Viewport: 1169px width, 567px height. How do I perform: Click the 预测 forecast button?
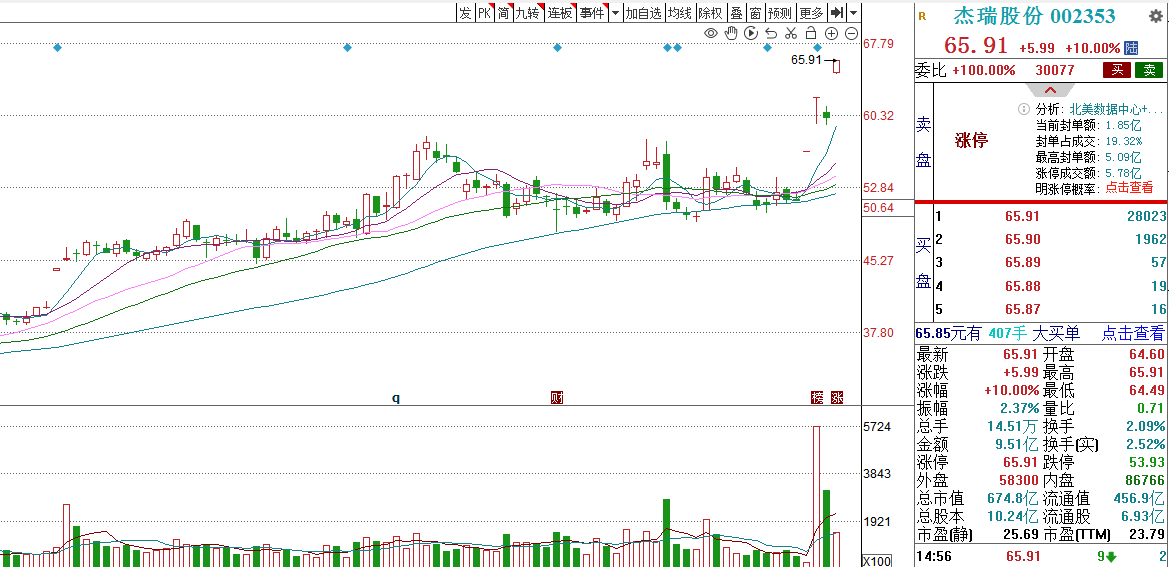pos(780,13)
